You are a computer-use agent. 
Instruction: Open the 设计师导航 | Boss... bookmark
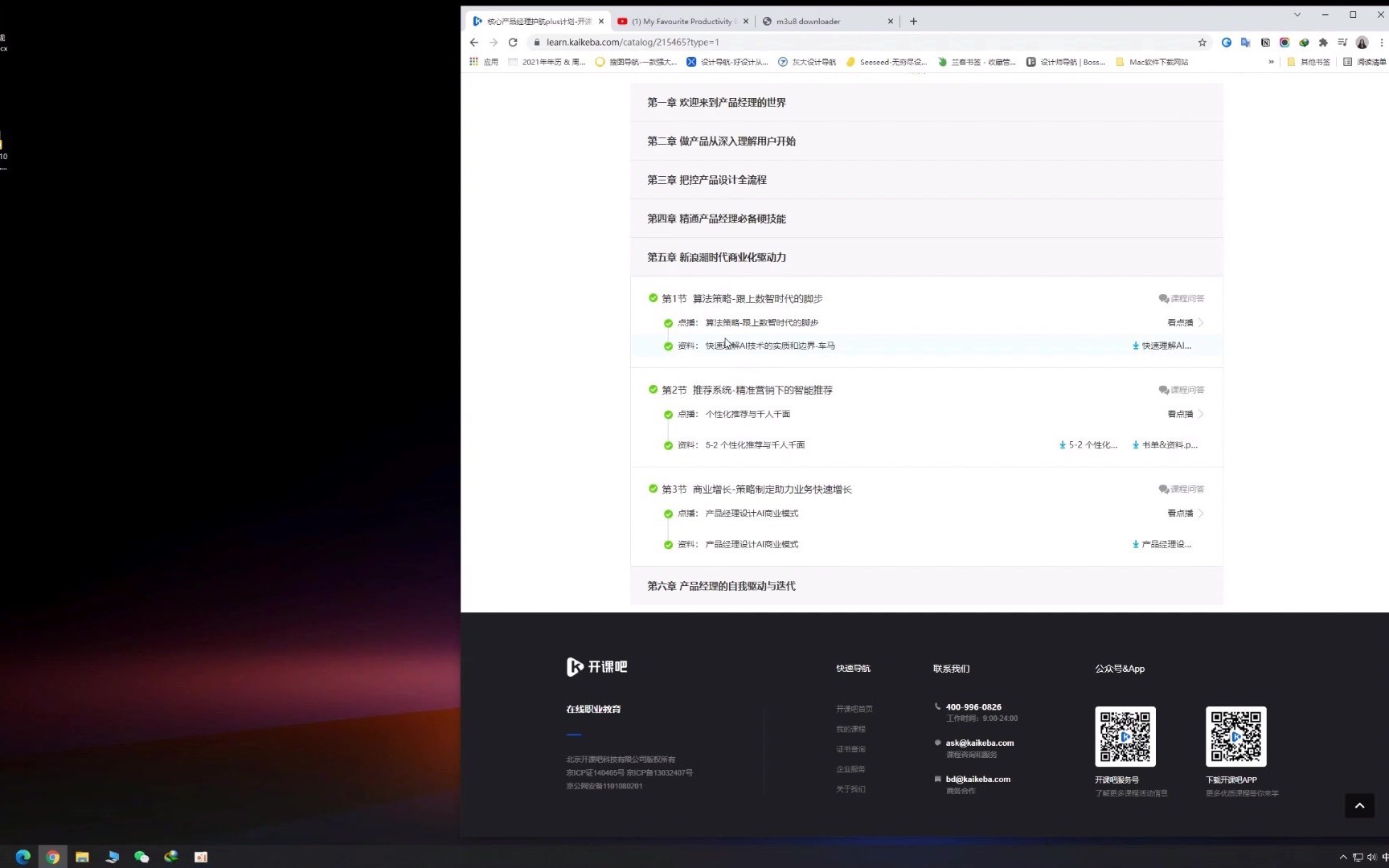tap(1066, 62)
